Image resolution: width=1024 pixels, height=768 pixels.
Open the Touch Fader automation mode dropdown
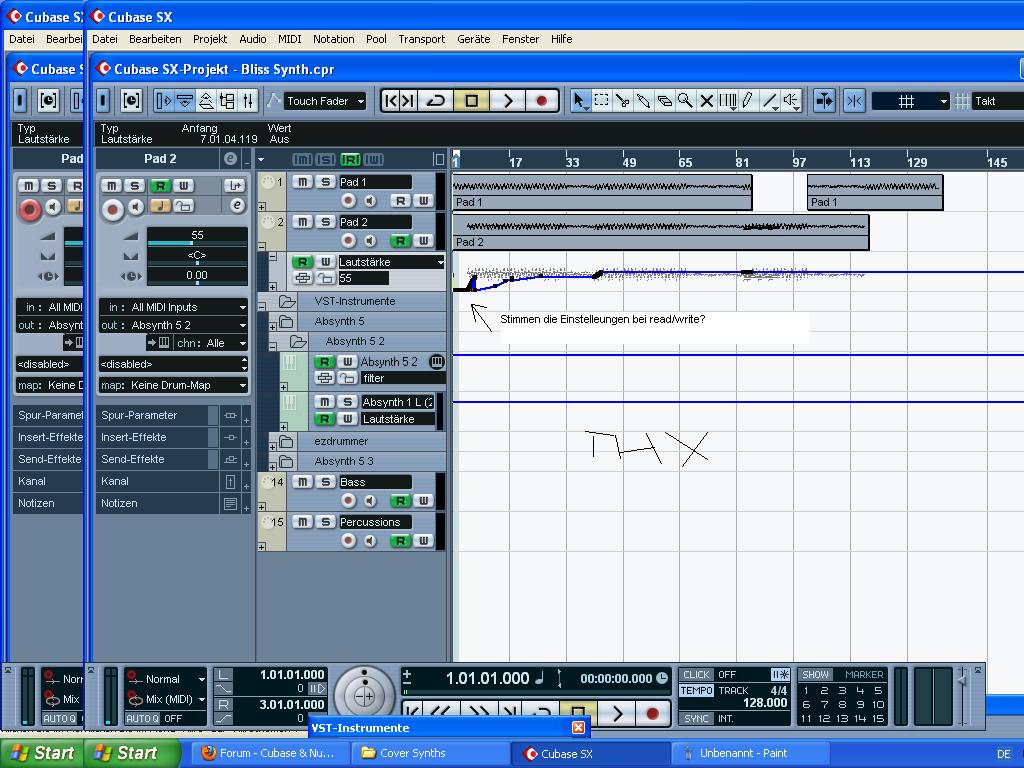tap(325, 101)
